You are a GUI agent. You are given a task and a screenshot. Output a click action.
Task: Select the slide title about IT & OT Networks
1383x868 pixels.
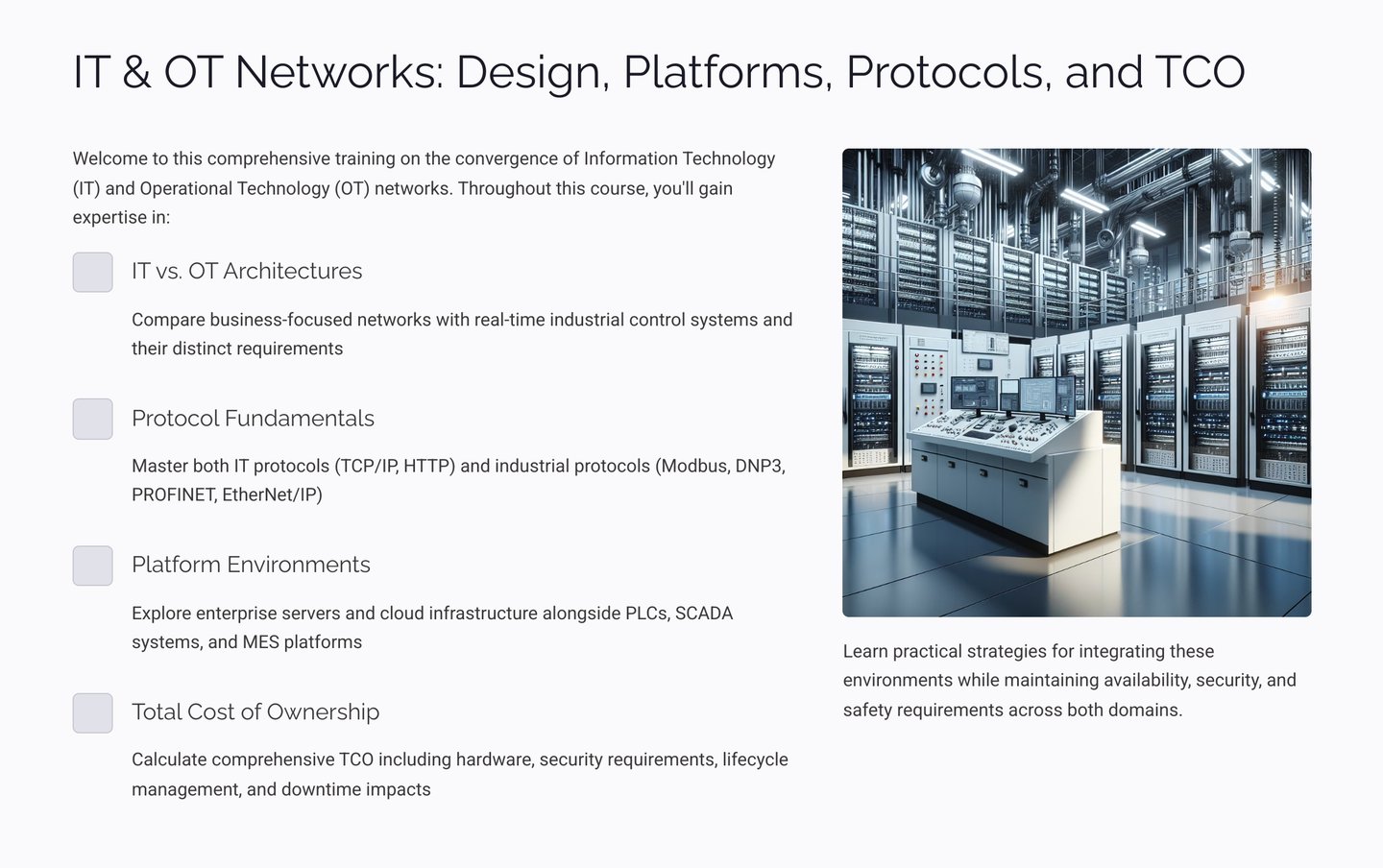point(659,72)
